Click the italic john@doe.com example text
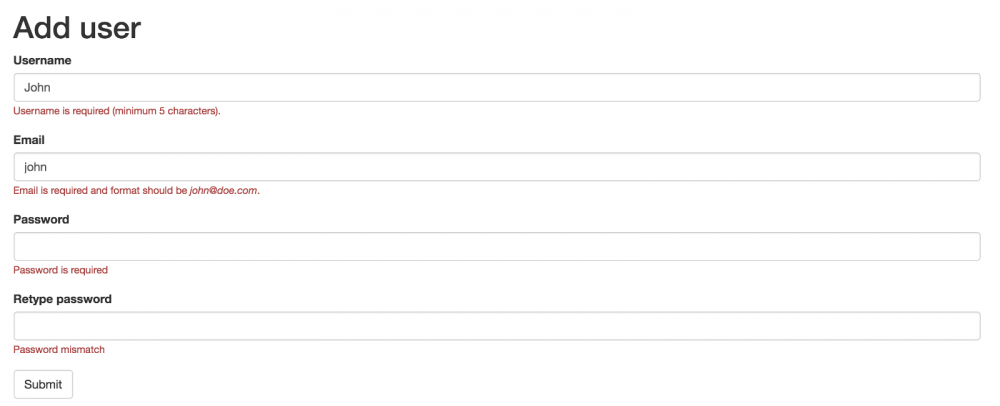 pos(223,190)
